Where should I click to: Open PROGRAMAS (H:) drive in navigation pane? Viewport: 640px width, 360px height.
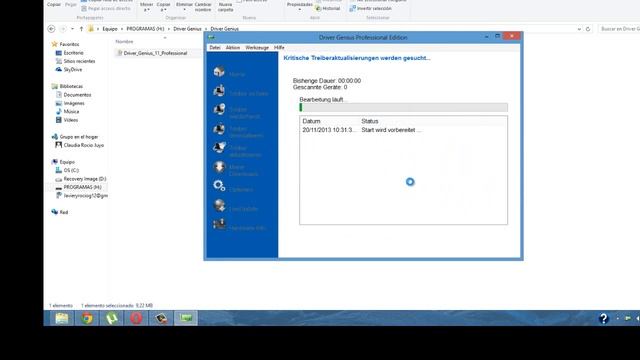click(x=78, y=187)
